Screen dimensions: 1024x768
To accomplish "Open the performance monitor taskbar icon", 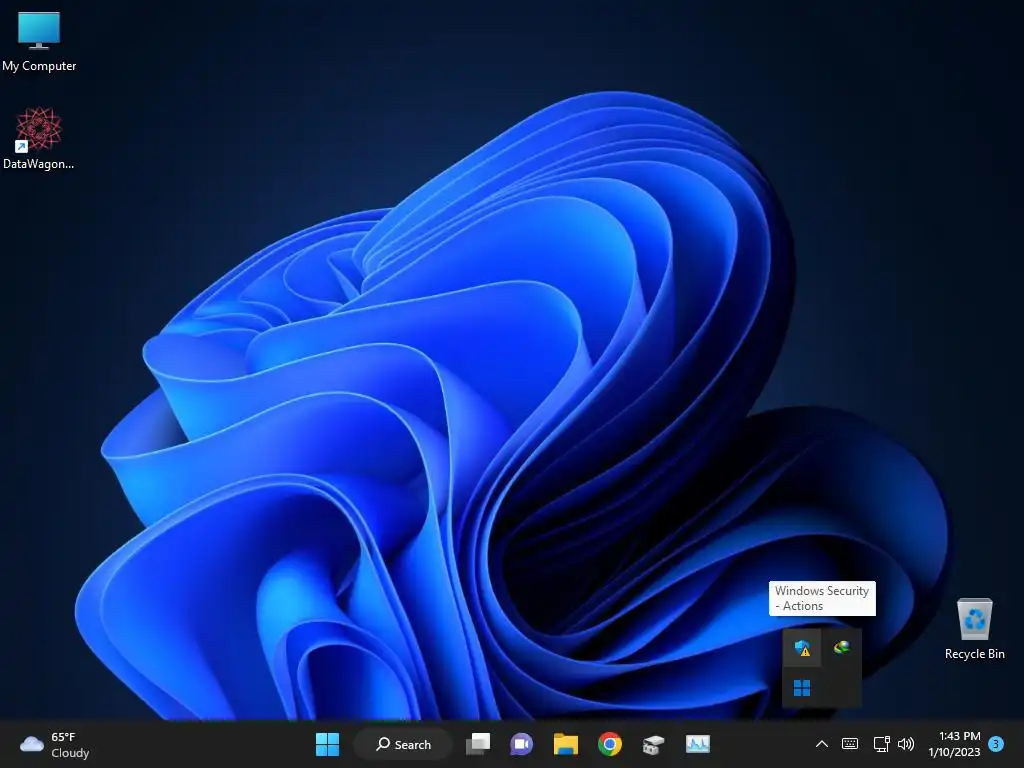I will 697,744.
